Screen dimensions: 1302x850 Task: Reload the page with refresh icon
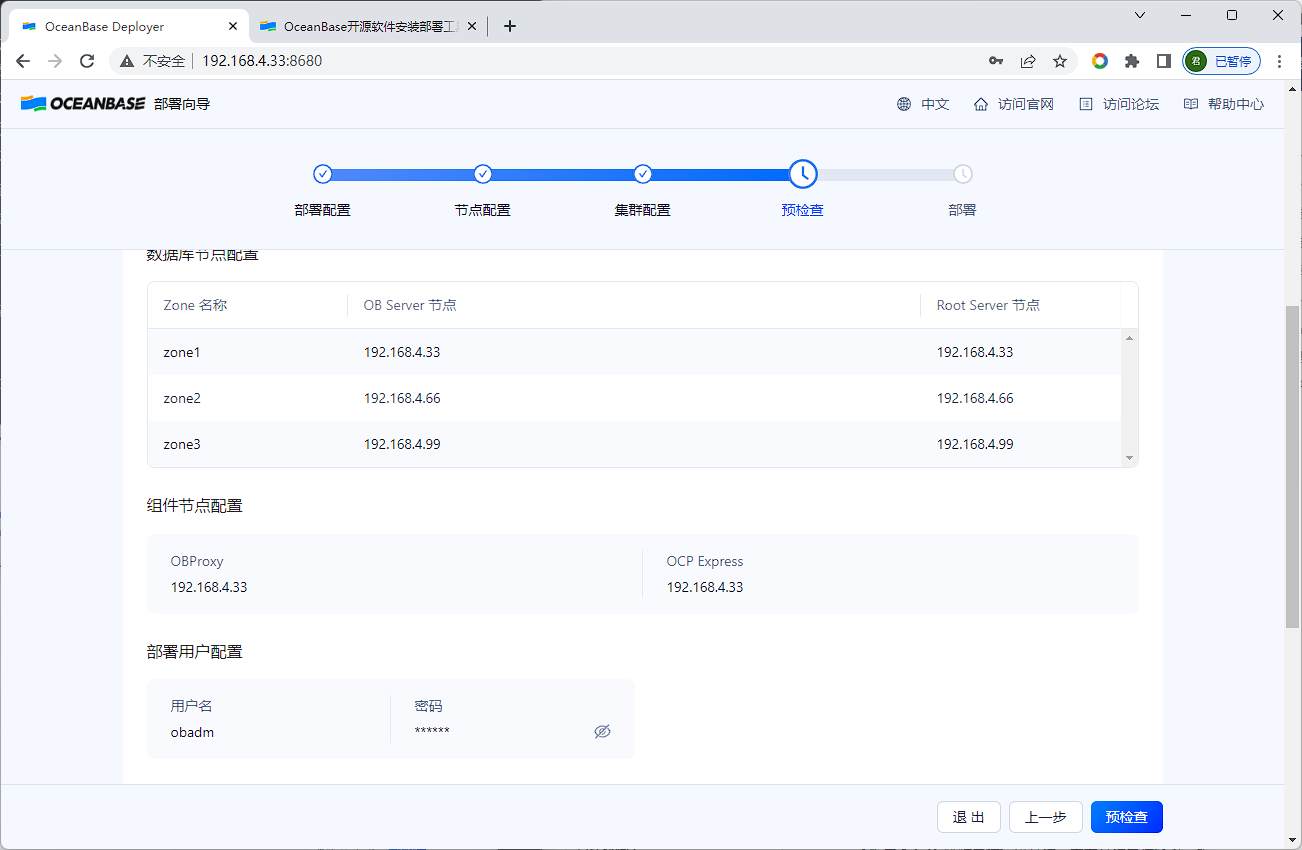point(87,61)
